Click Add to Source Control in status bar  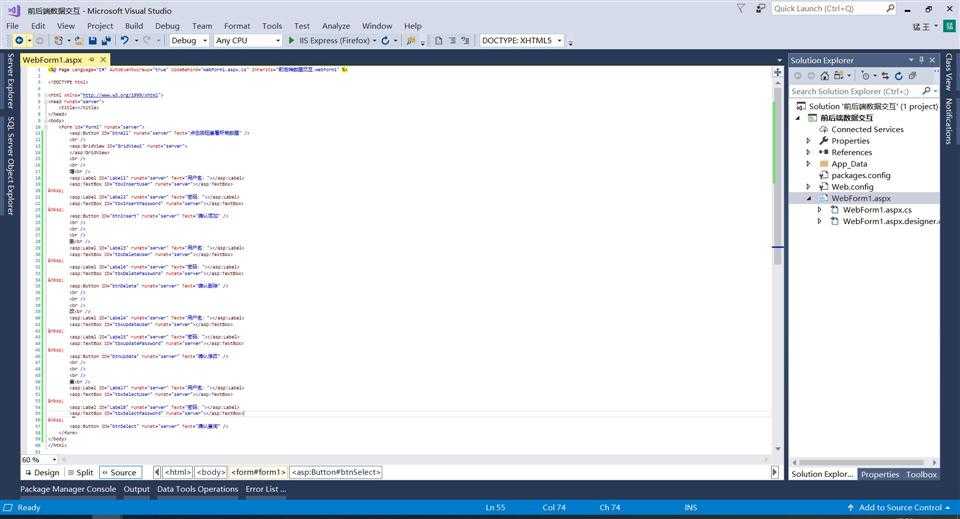click(x=899, y=507)
